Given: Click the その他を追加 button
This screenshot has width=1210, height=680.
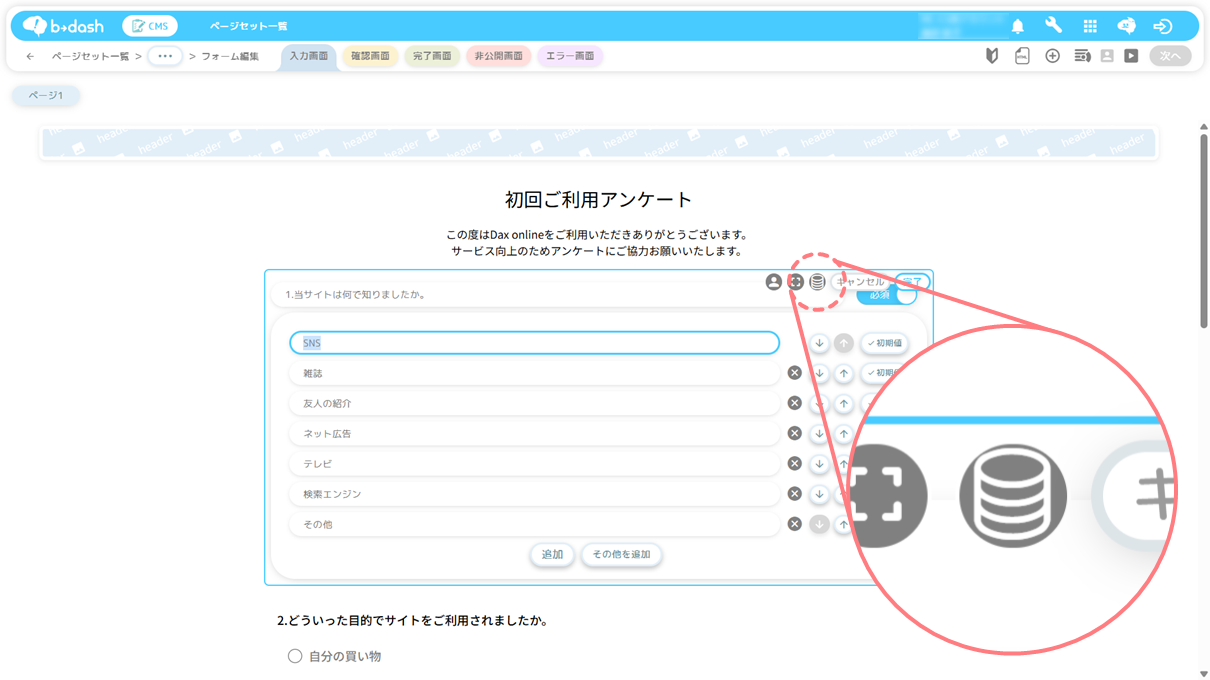Looking at the screenshot, I should click(621, 554).
